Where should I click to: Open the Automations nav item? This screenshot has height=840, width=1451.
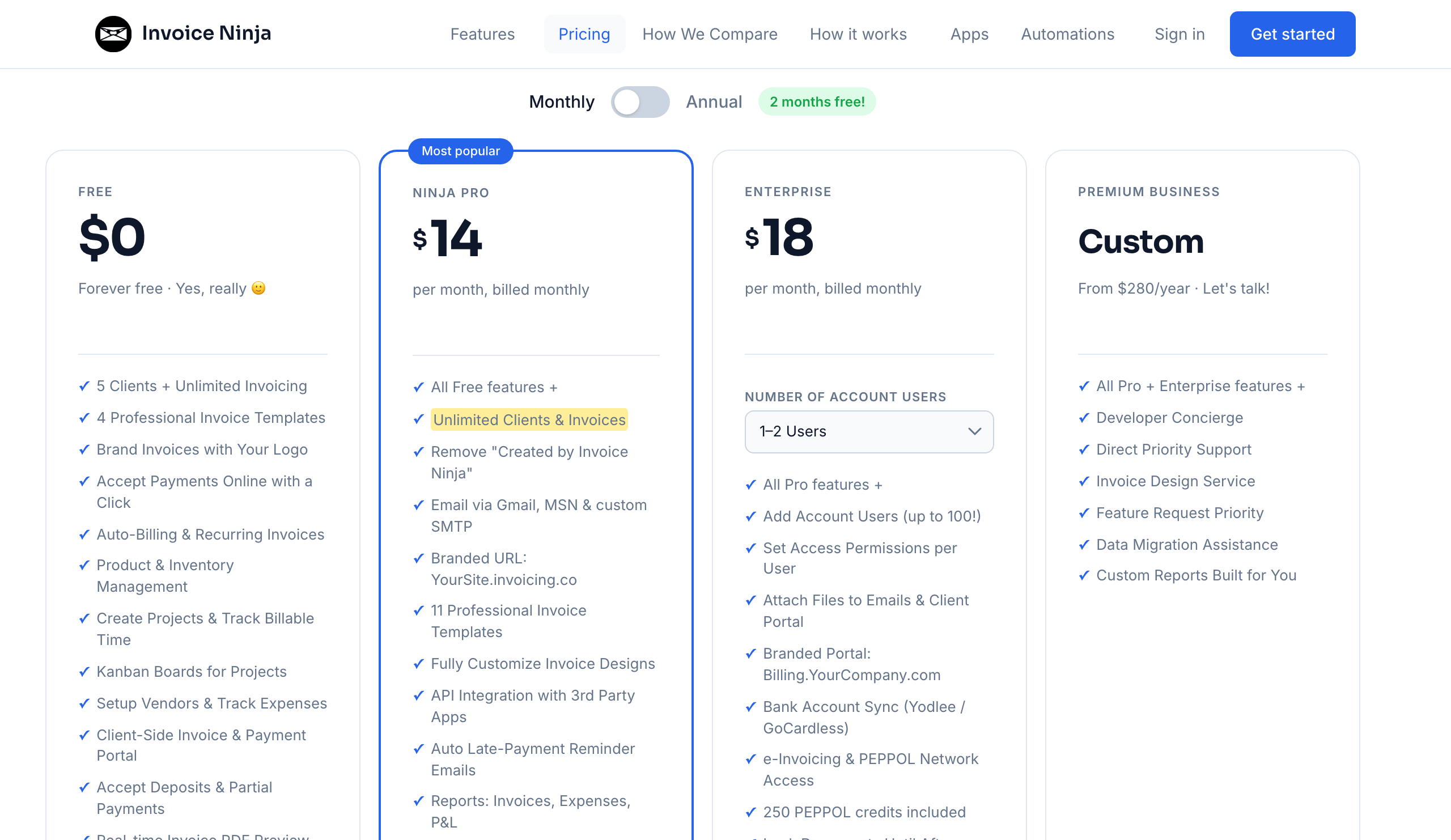click(x=1067, y=34)
